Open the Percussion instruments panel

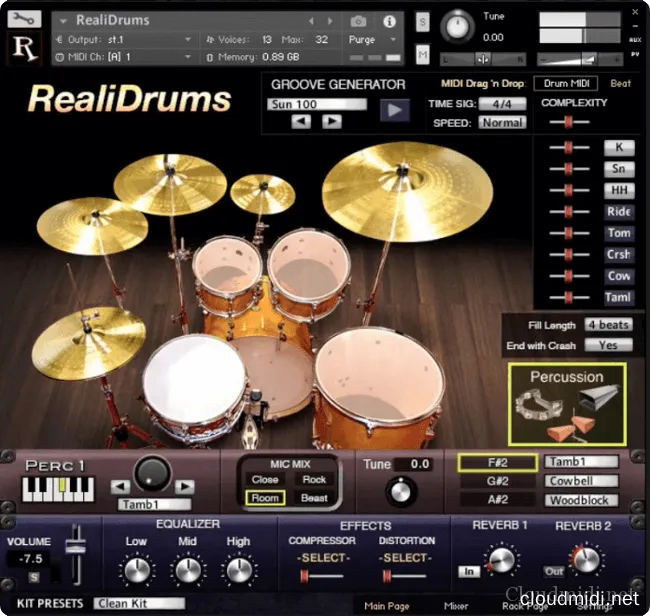(567, 405)
